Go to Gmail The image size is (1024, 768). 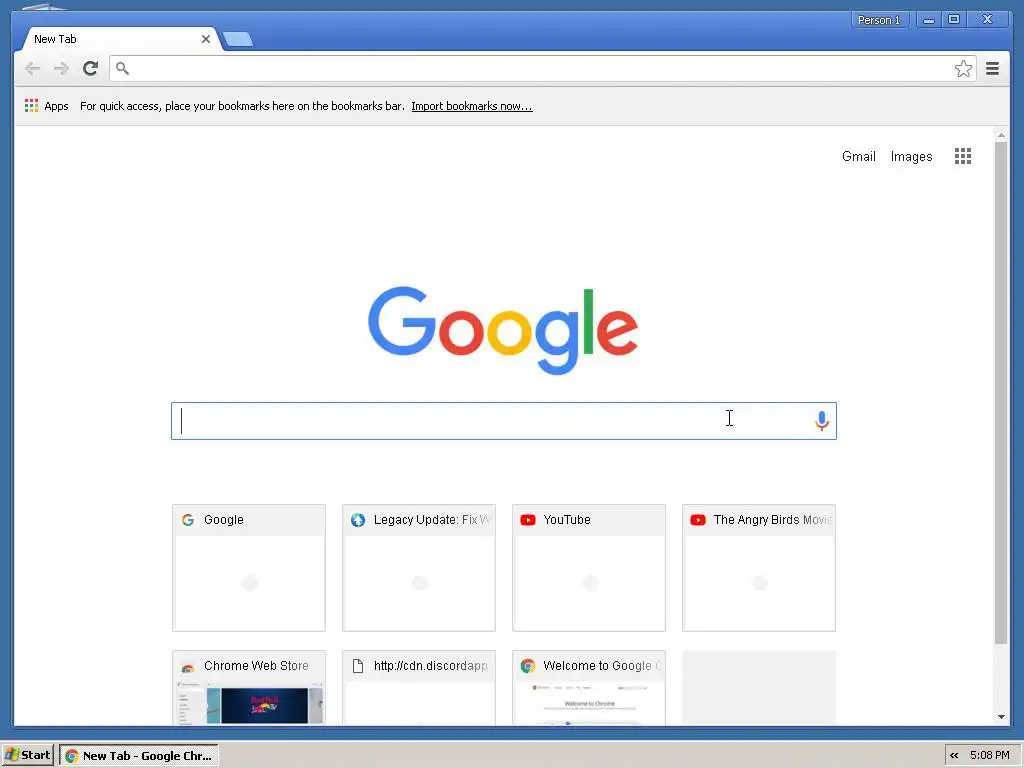tap(858, 156)
